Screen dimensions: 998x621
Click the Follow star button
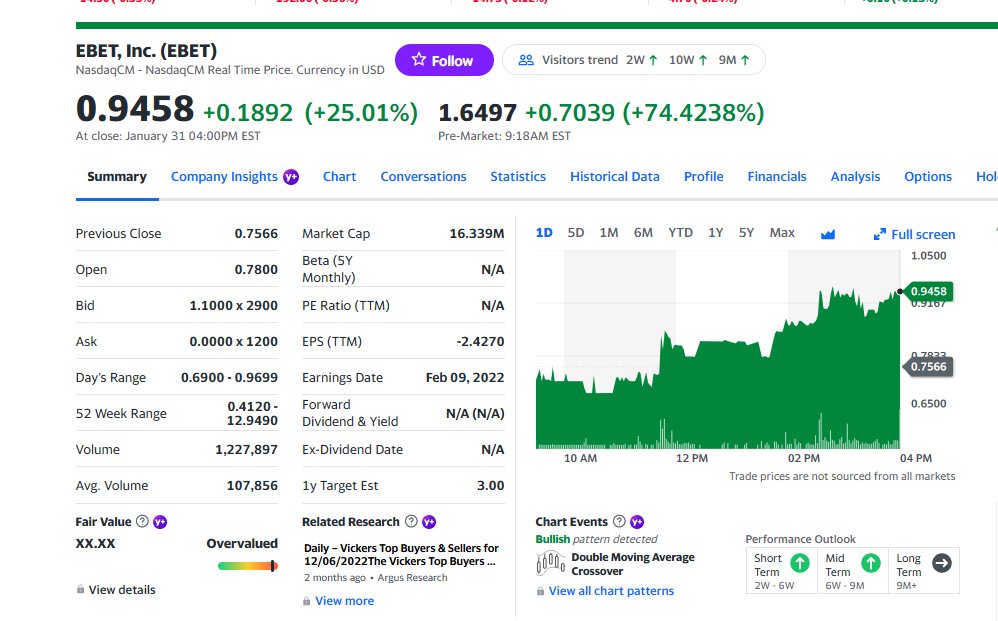coord(444,60)
